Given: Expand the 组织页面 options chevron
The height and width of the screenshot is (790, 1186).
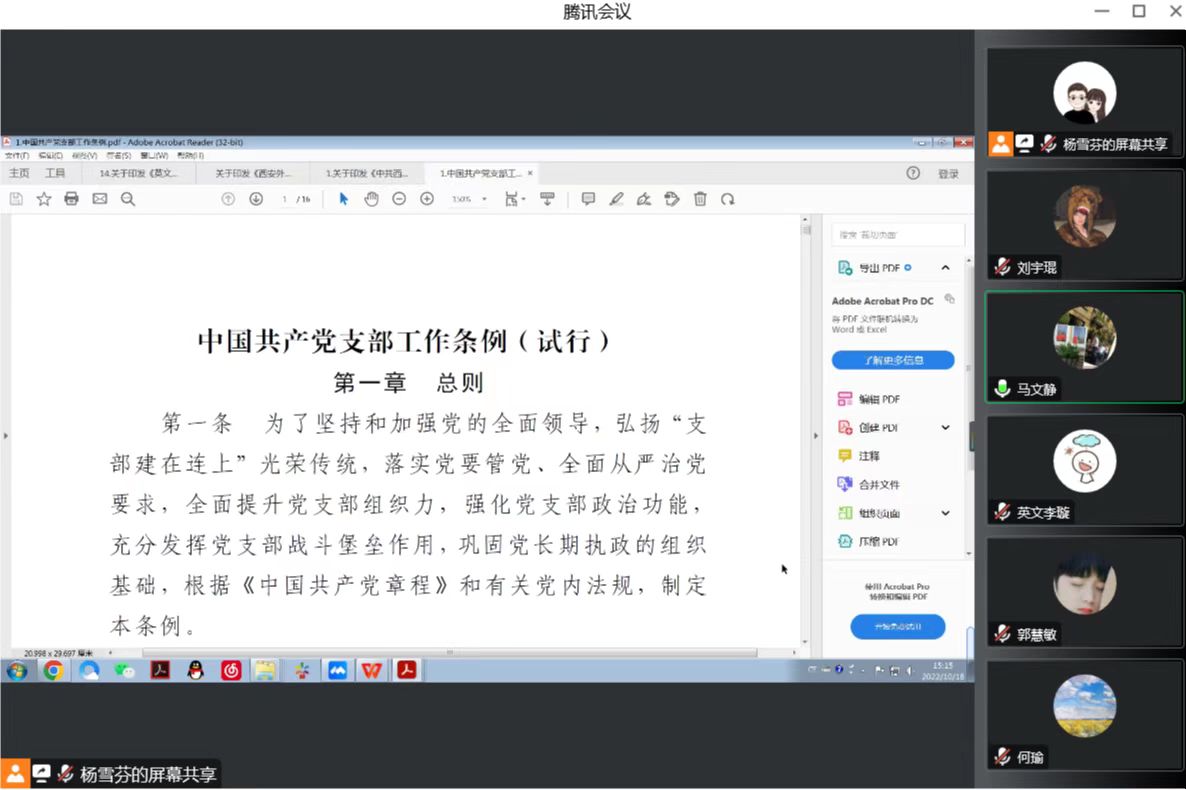Looking at the screenshot, I should tap(945, 513).
